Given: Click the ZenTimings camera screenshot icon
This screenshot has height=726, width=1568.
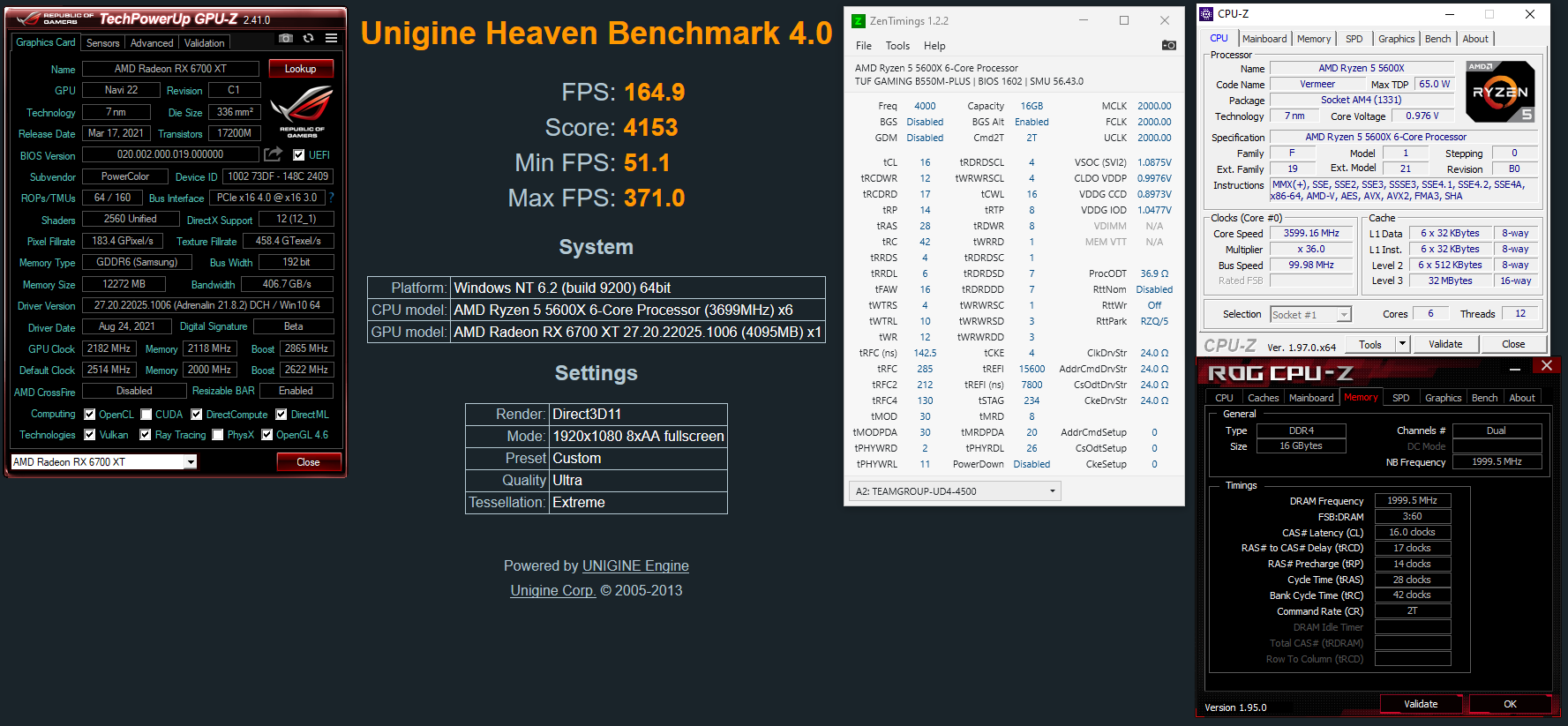Looking at the screenshot, I should 1169,45.
